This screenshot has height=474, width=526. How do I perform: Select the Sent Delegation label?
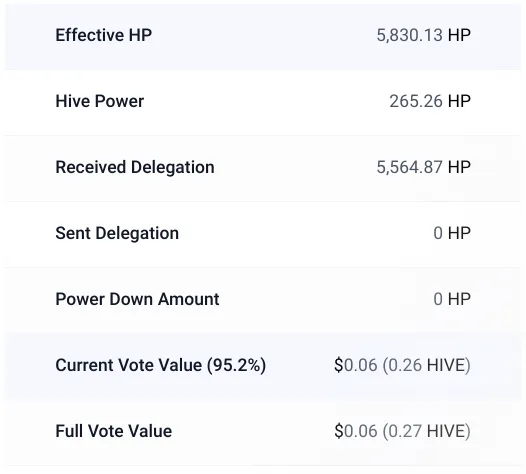point(117,233)
